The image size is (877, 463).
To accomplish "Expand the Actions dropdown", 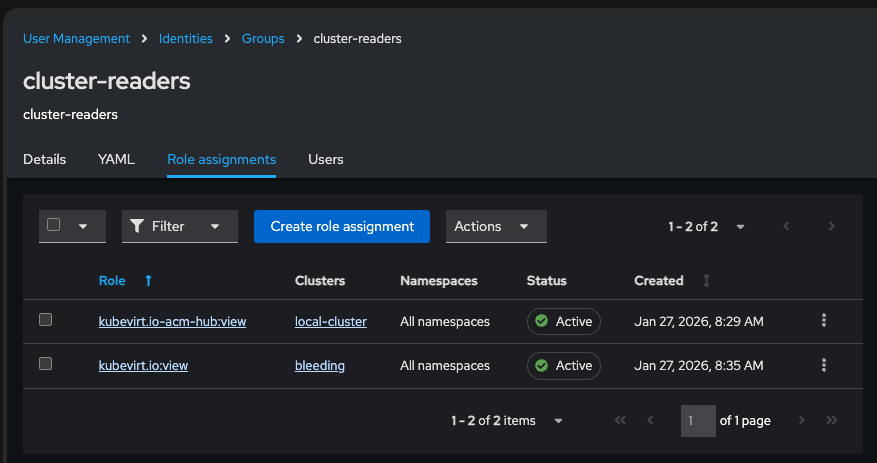I will coord(496,226).
